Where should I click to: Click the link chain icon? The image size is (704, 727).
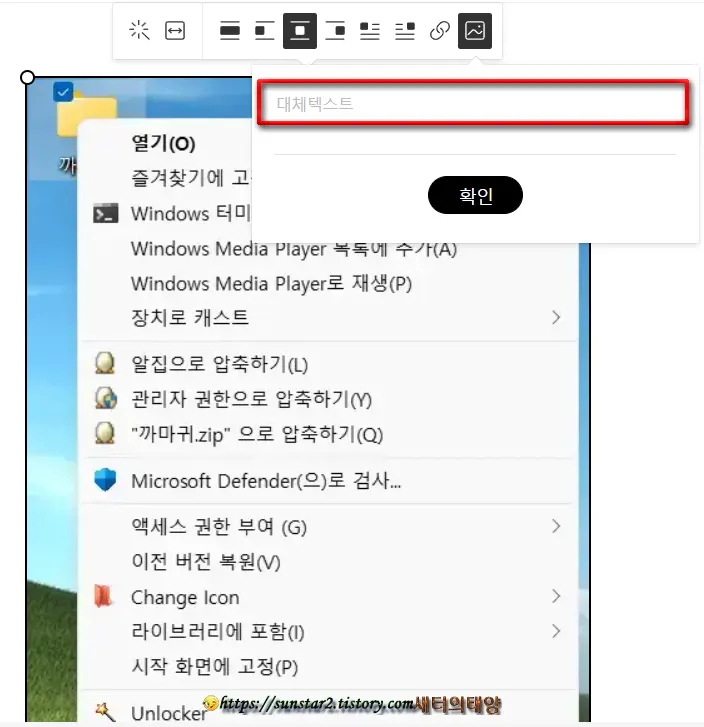(440, 31)
